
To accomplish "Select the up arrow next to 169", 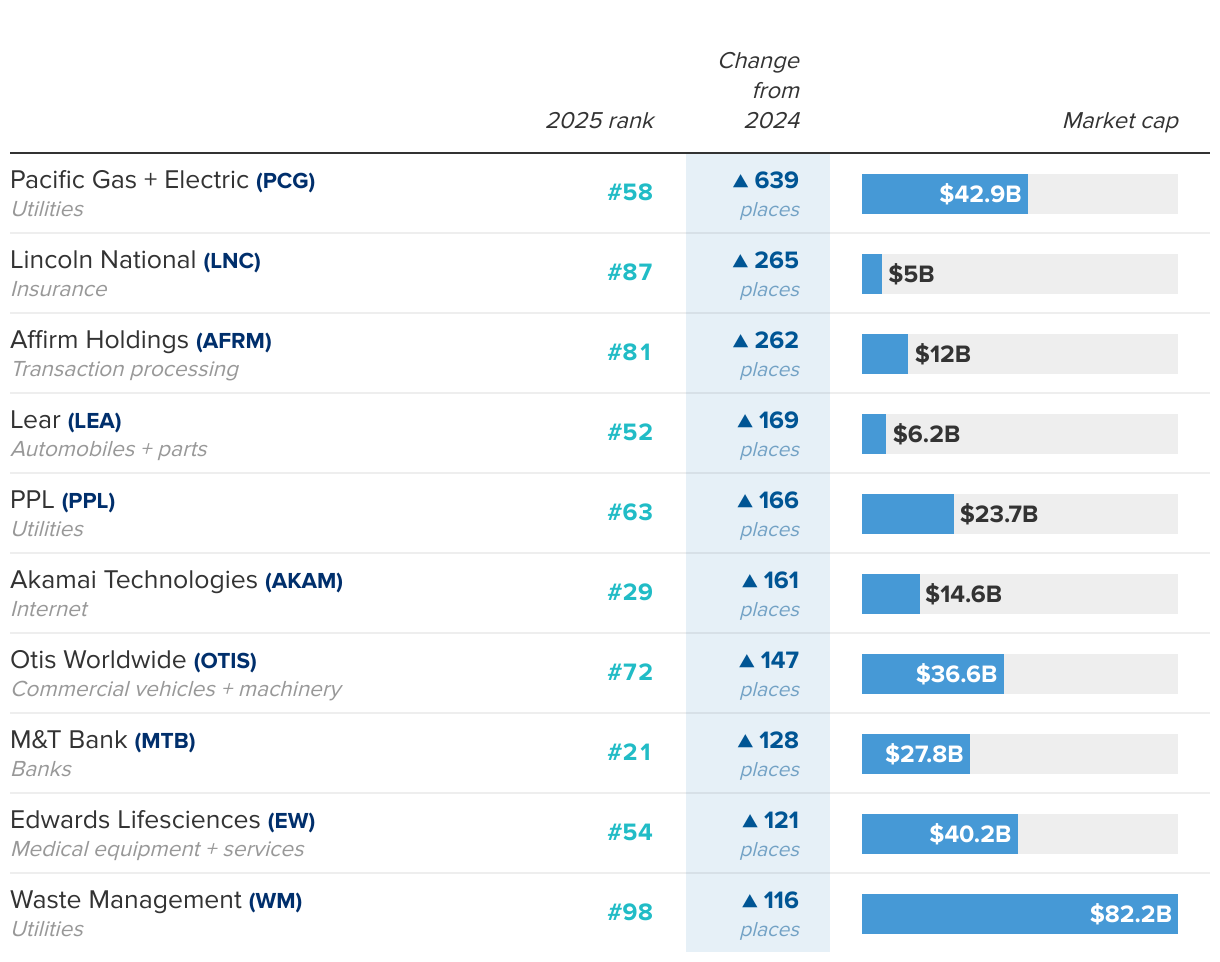I will click(744, 421).
